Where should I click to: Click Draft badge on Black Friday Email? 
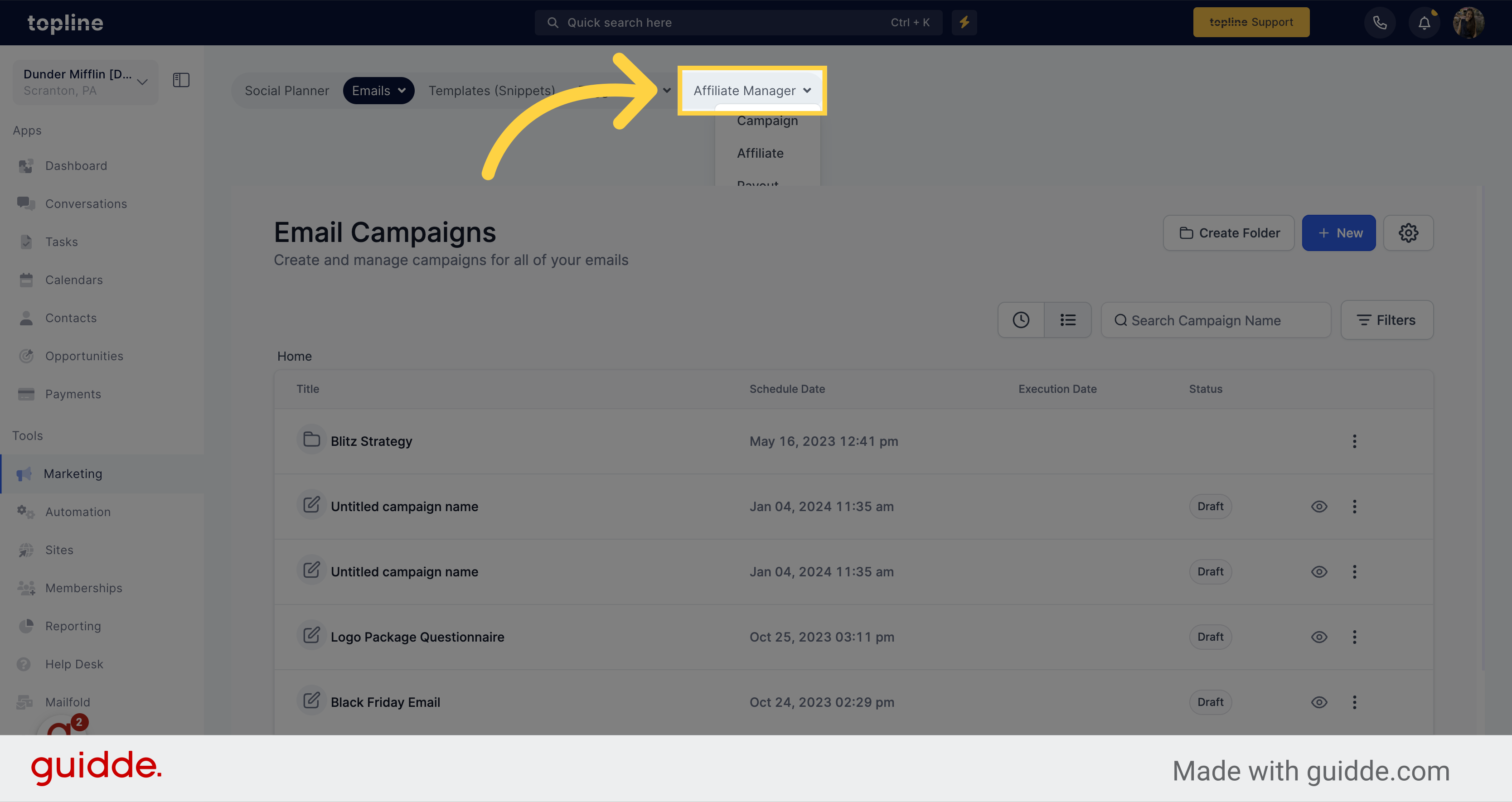point(1210,702)
